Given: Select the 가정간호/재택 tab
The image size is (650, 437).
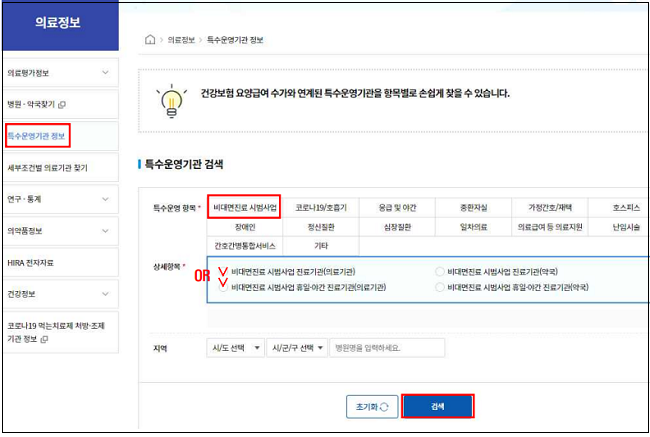Looking at the screenshot, I should tap(550, 207).
